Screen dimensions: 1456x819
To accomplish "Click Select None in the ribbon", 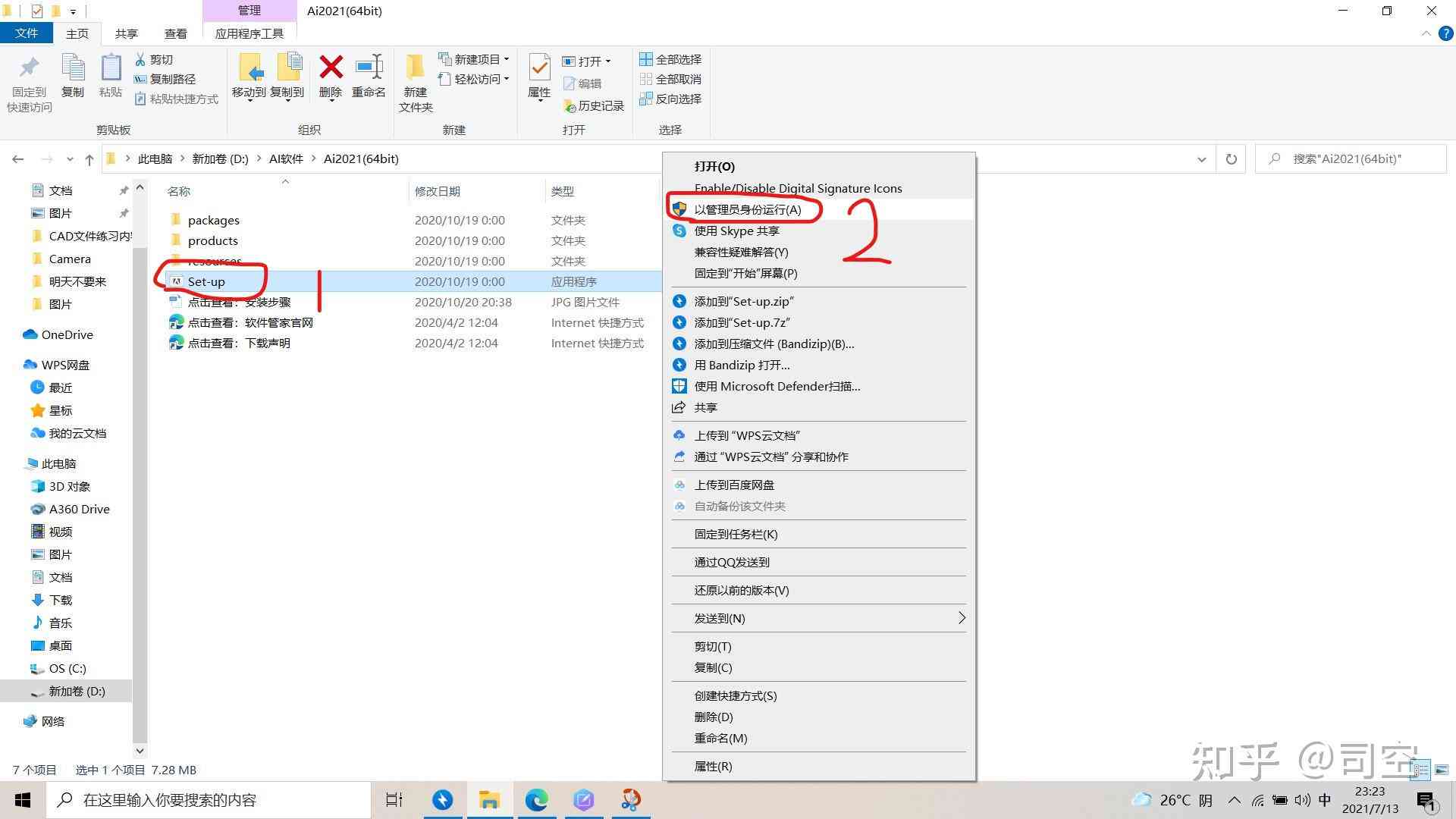I will (670, 79).
